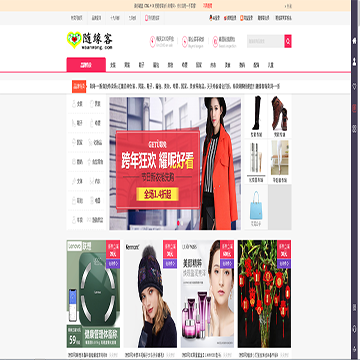This screenshot has width=360, height=360.
Task: Select the highlighted pink category navigation tab
Action: (x=86, y=65)
